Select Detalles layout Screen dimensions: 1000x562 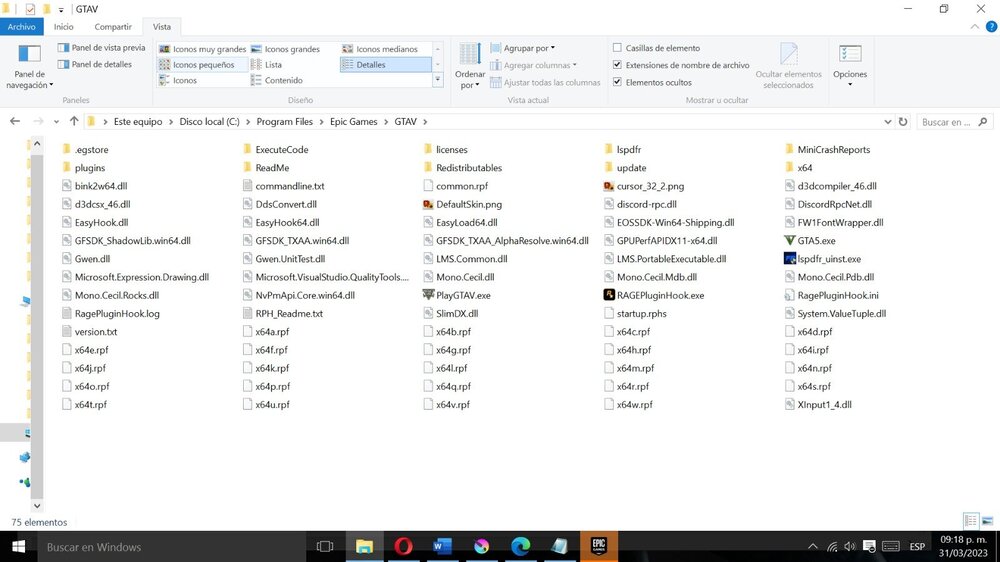click(x=386, y=64)
